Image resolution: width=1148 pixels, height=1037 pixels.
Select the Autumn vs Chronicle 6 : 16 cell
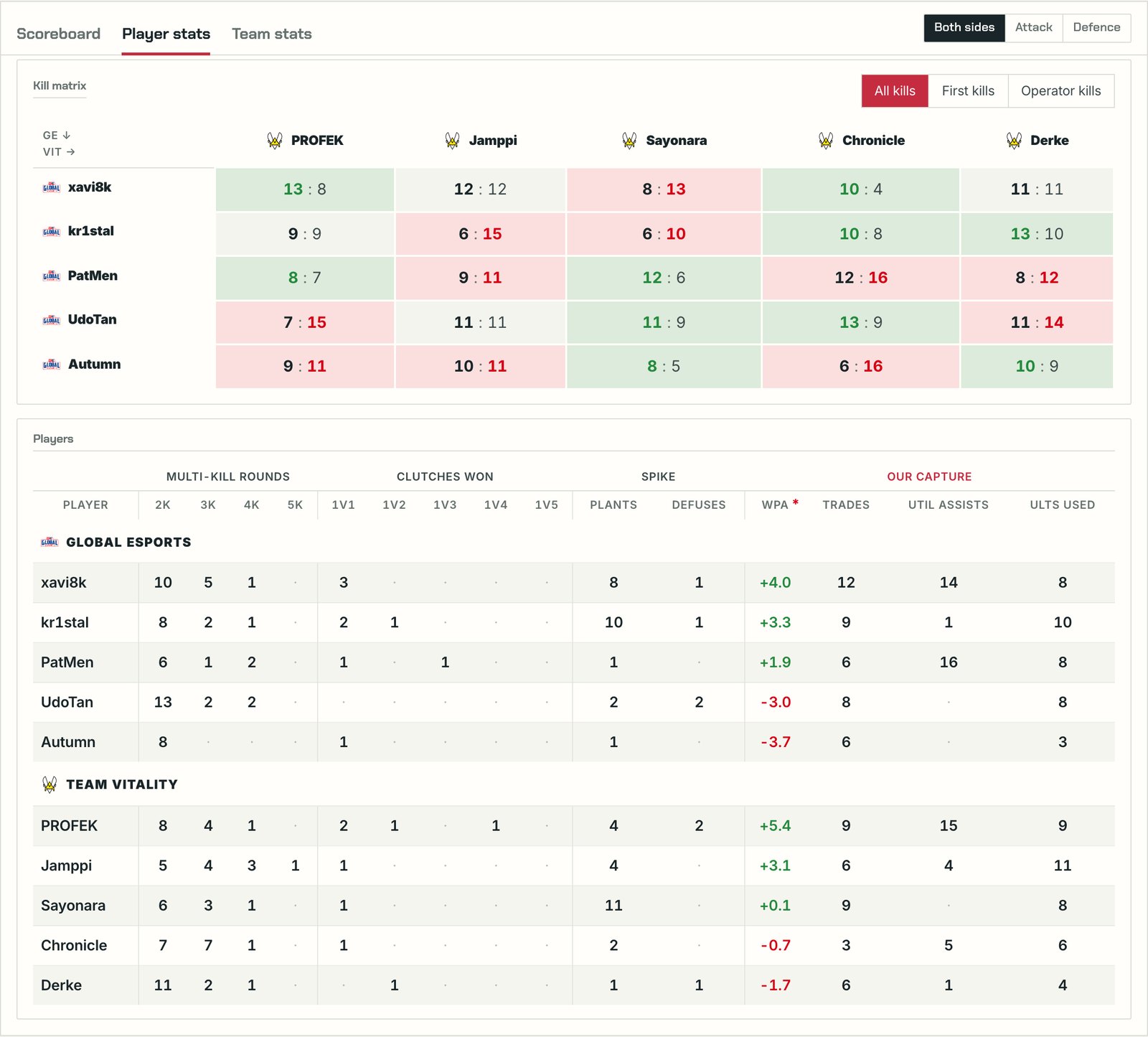(x=861, y=367)
